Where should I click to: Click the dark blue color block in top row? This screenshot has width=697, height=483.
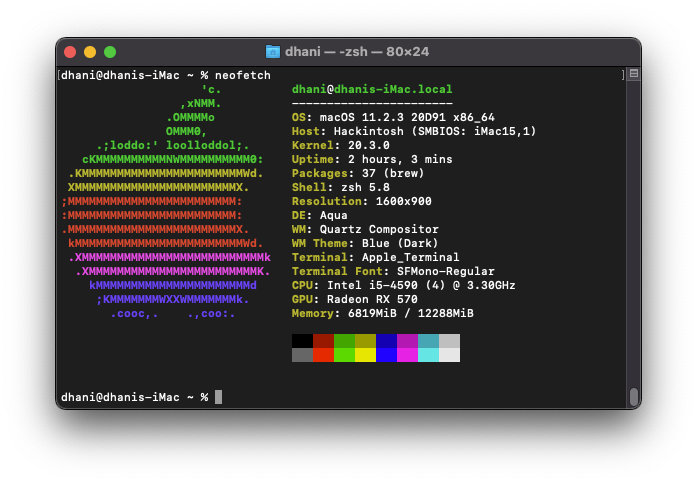click(386, 341)
